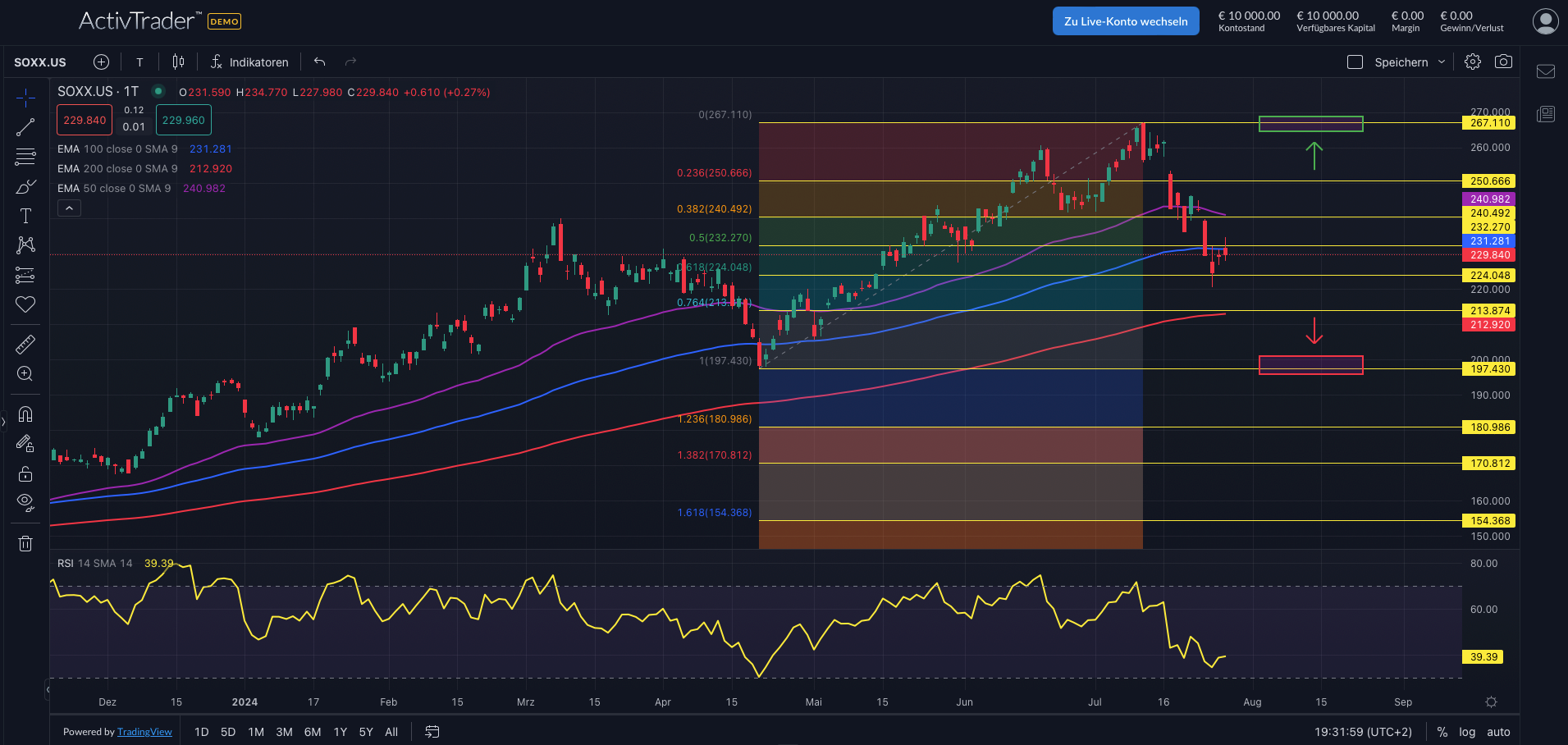Take a chart snapshot with camera icon
Viewport: 1568px width, 745px height.
1503,62
